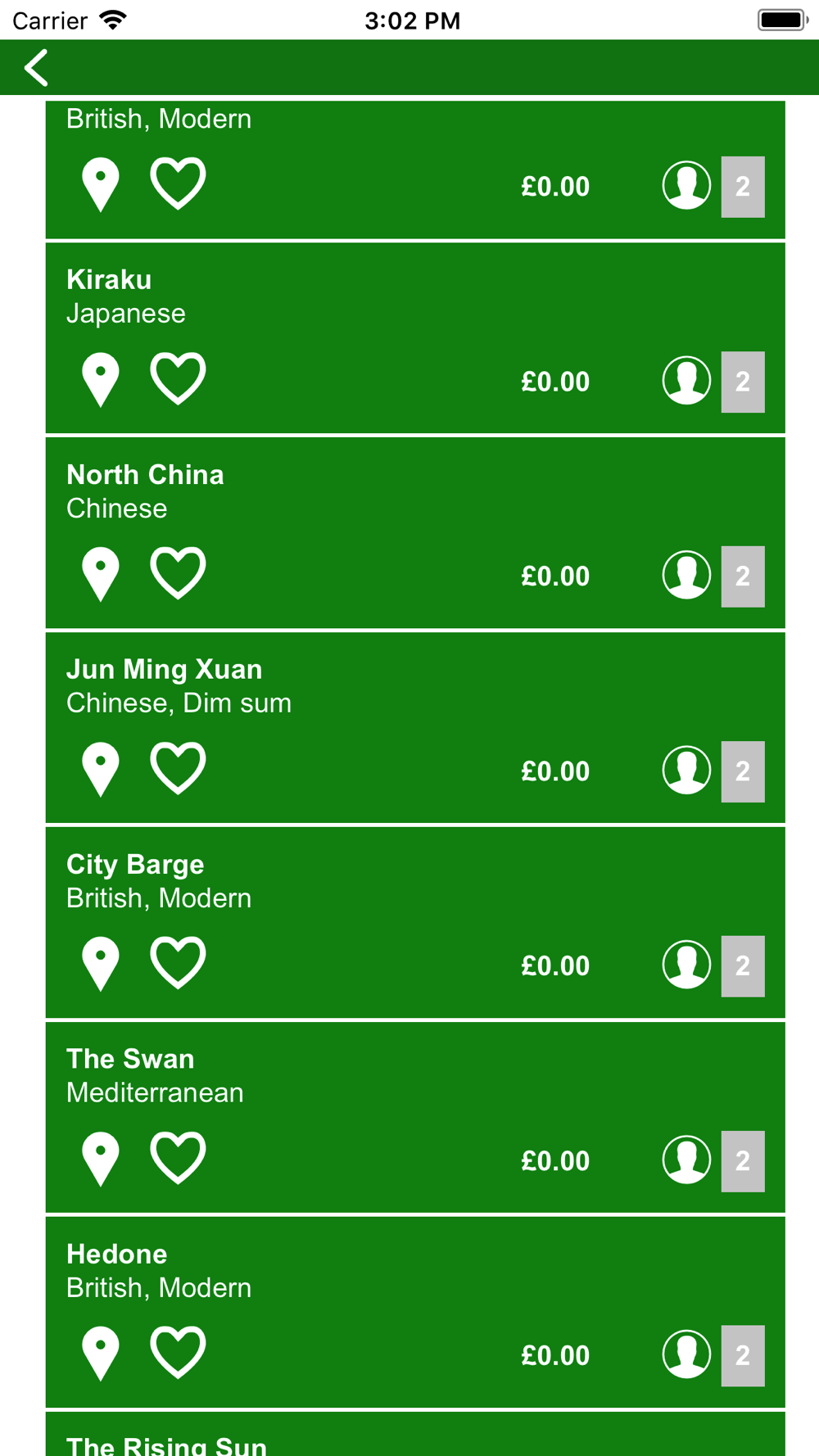Open City Barge map pin

tap(101, 965)
